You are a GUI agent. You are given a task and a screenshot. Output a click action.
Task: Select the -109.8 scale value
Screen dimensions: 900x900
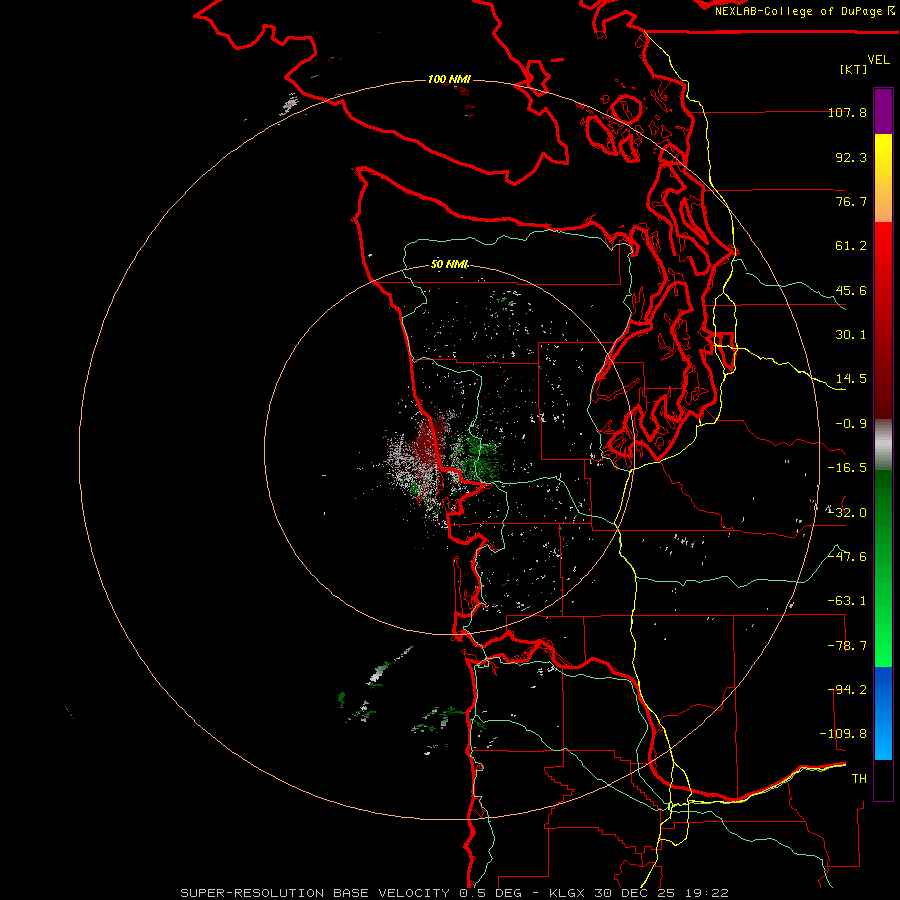click(843, 734)
